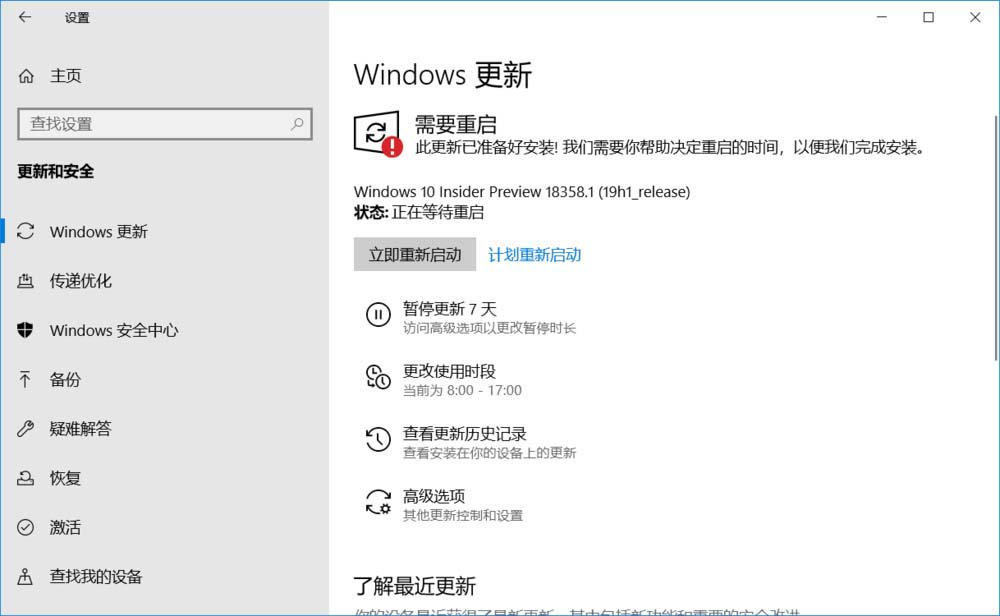Click the vertical scrollbar on the right

996,237
